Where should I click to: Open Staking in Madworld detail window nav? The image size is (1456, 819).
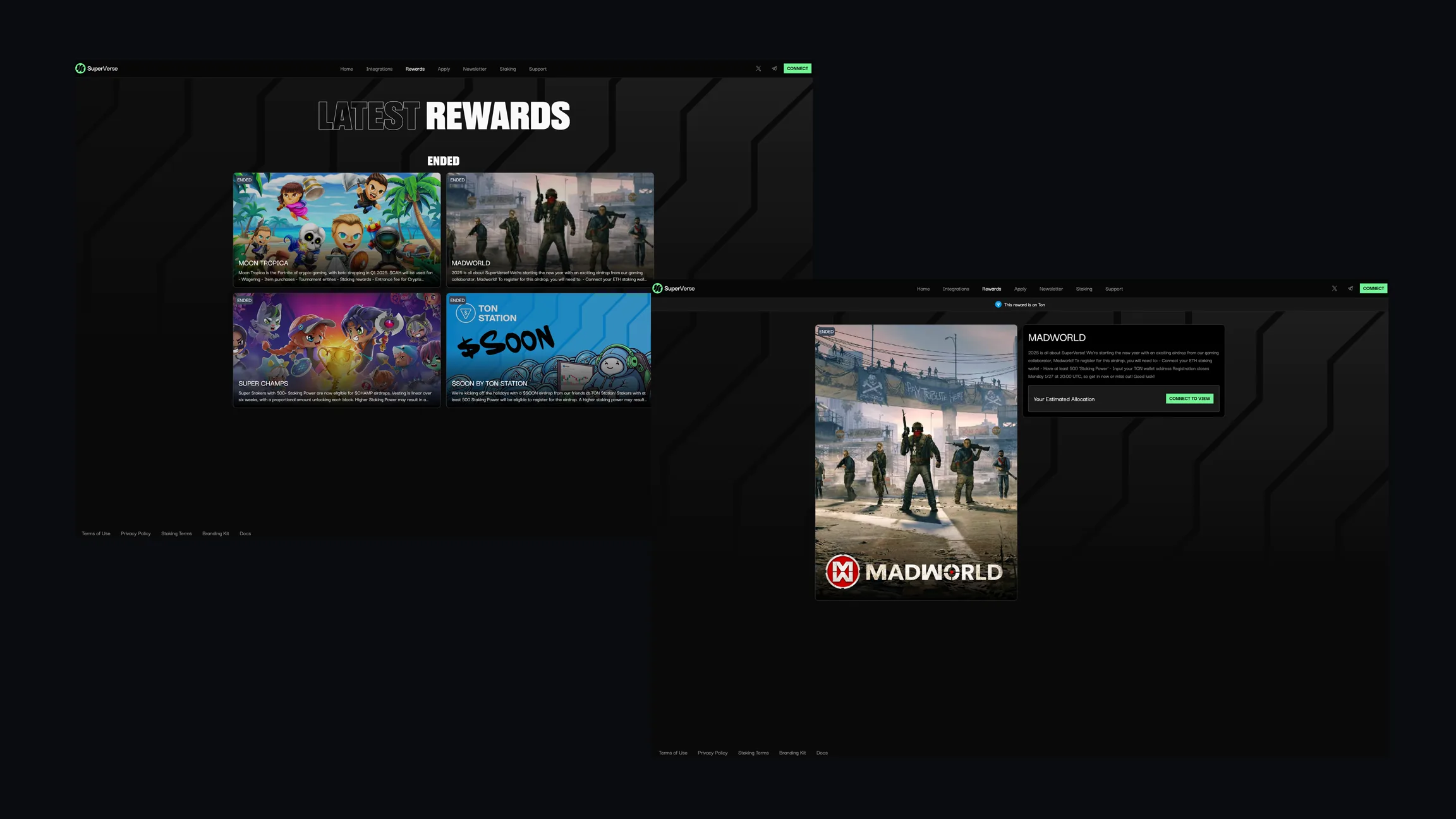pos(1084,289)
